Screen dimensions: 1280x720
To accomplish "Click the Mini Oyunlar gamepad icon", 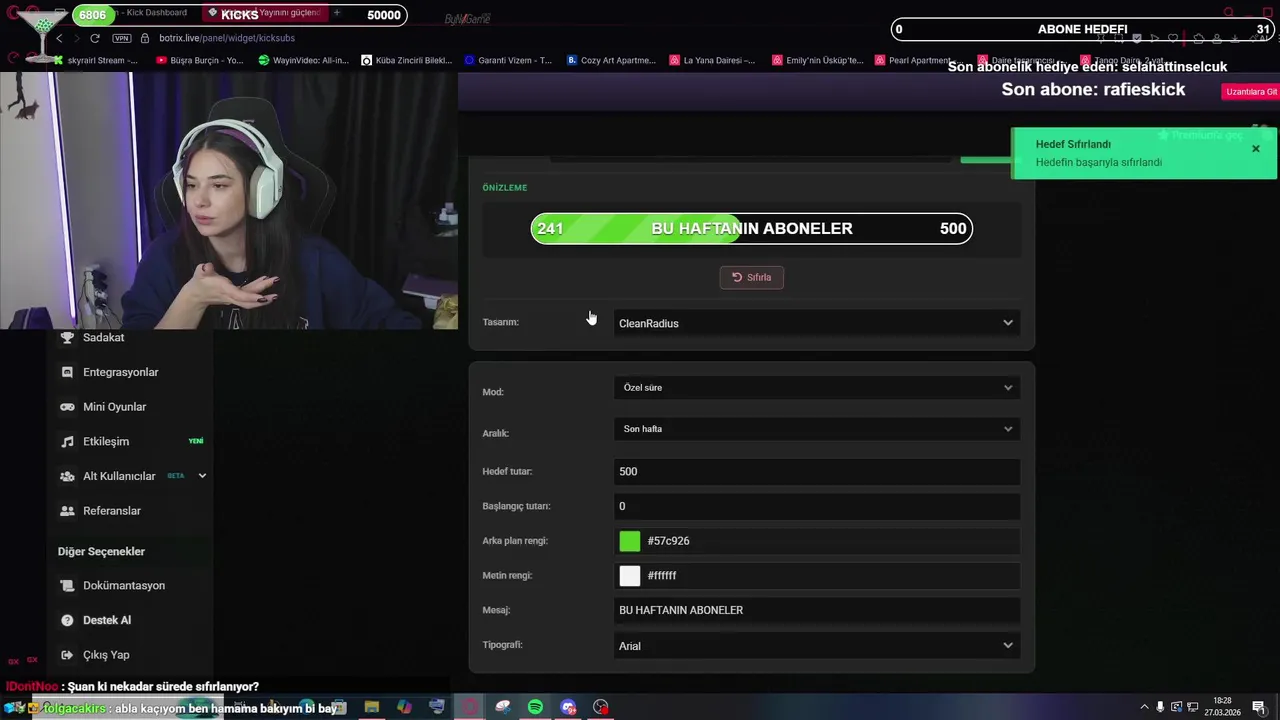I will coord(67,407).
